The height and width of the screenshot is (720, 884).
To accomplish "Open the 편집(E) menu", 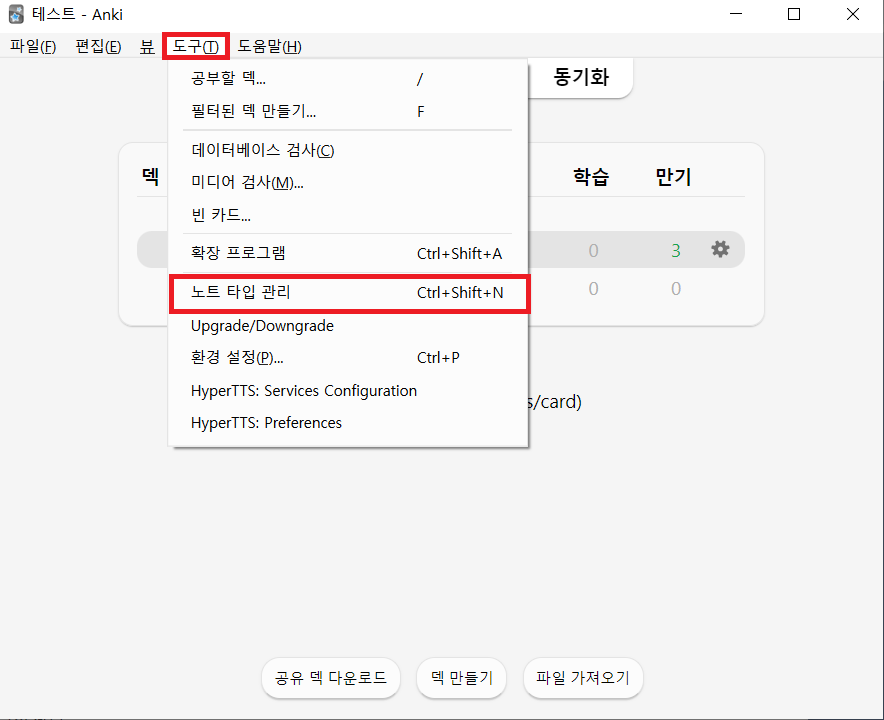I will [99, 46].
